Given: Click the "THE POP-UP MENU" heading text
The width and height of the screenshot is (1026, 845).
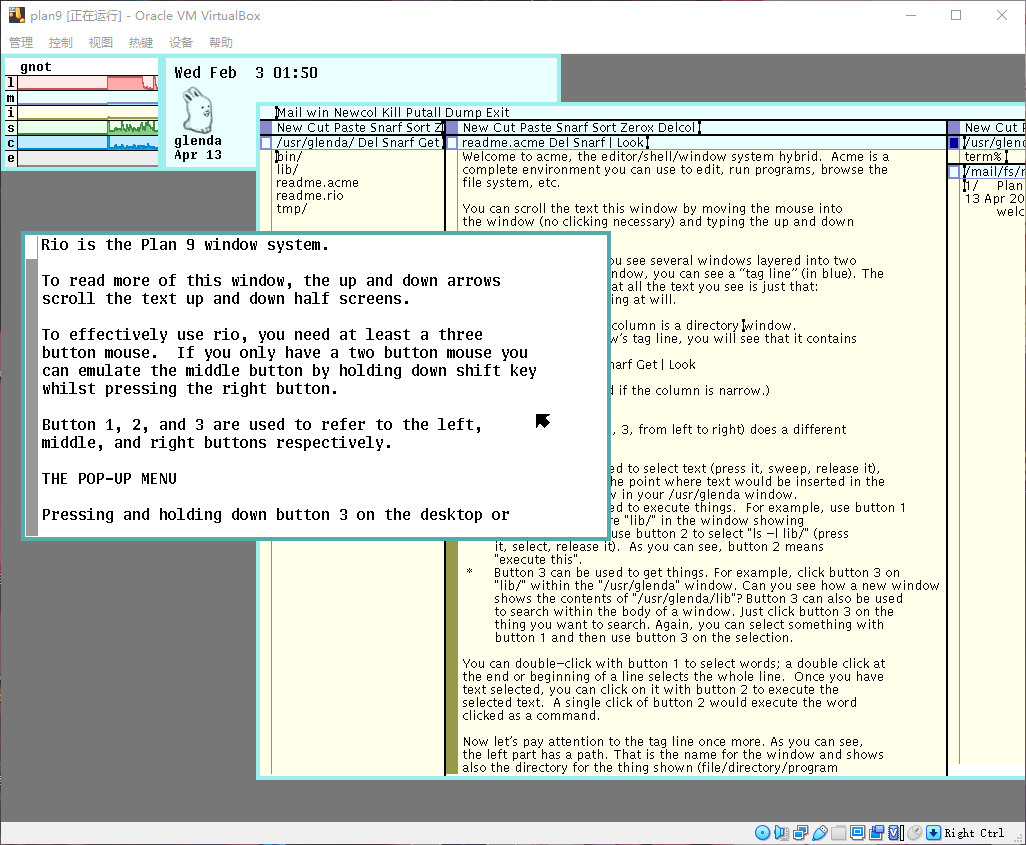Looking at the screenshot, I should coord(109,478).
